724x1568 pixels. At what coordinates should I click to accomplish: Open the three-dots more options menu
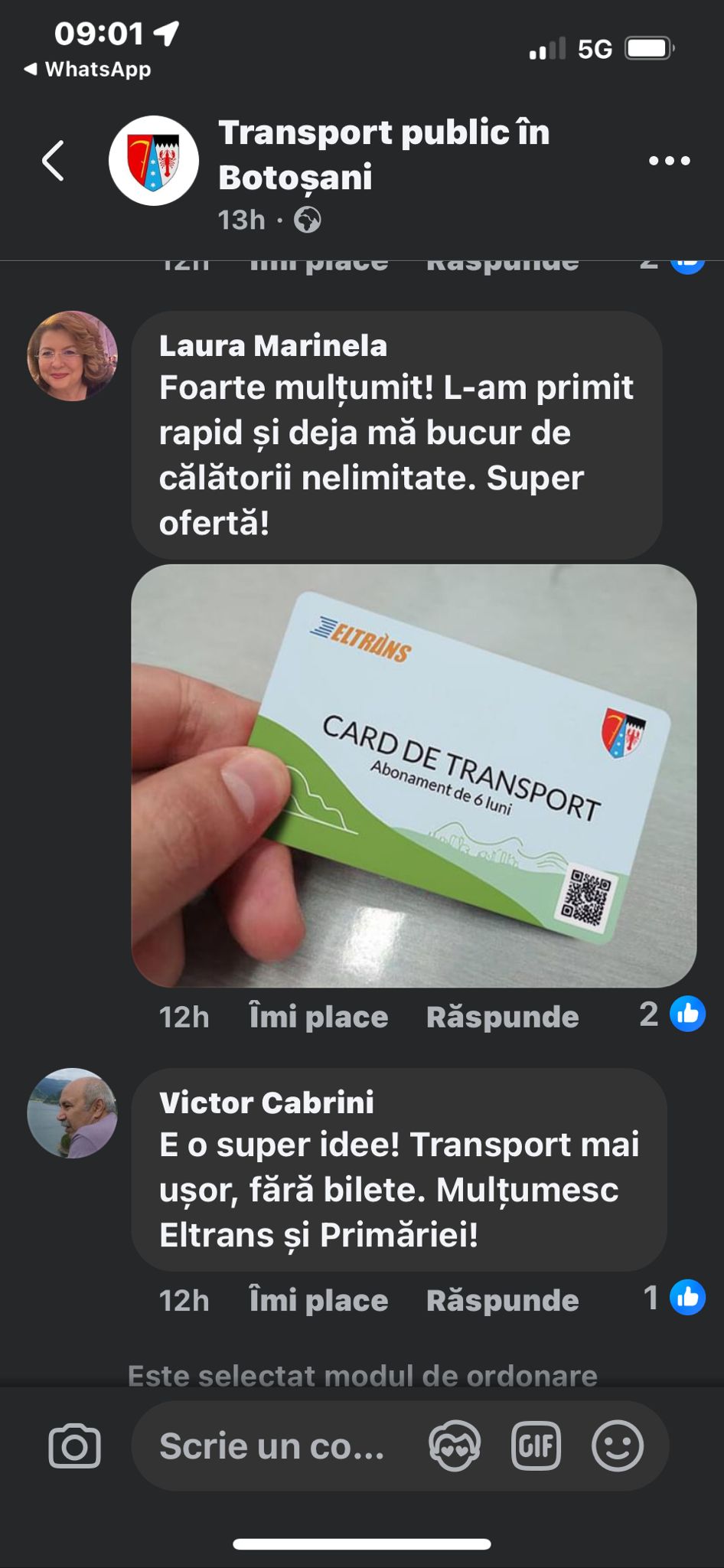670,161
